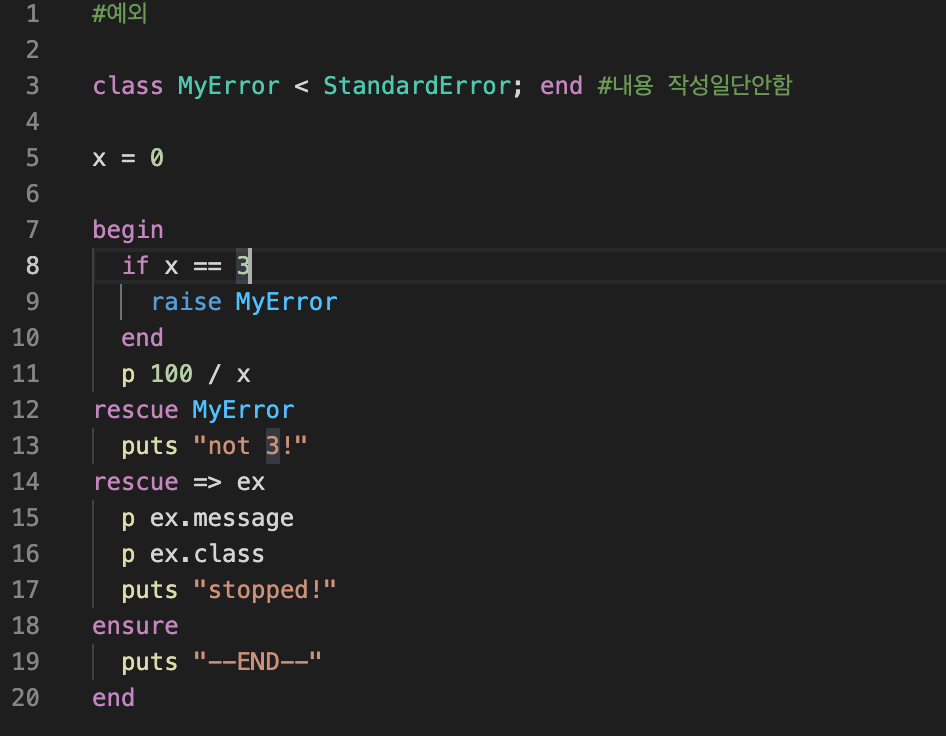
Task: Click the comment '#예외' on line 1
Action: pyautogui.click(x=119, y=13)
